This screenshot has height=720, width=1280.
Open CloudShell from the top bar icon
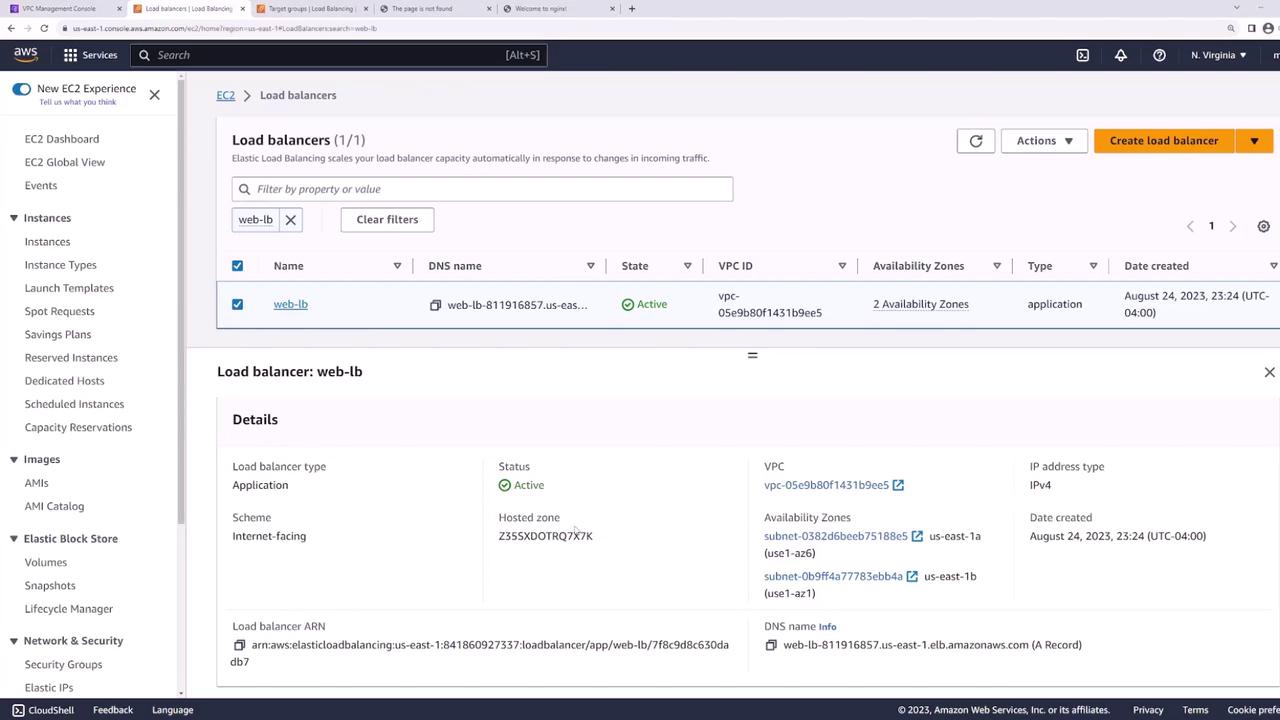click(1082, 55)
